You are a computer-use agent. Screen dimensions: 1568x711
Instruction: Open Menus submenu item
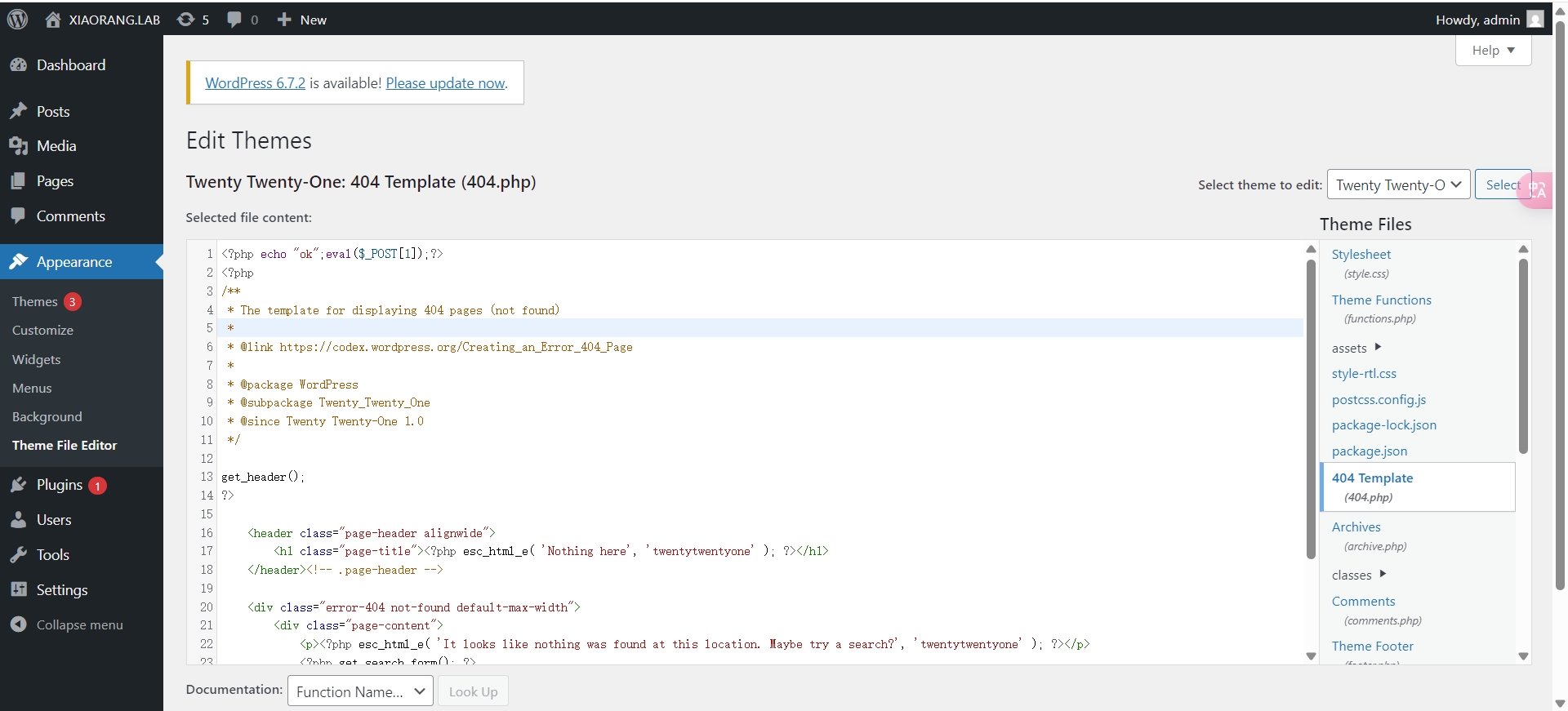coord(32,389)
